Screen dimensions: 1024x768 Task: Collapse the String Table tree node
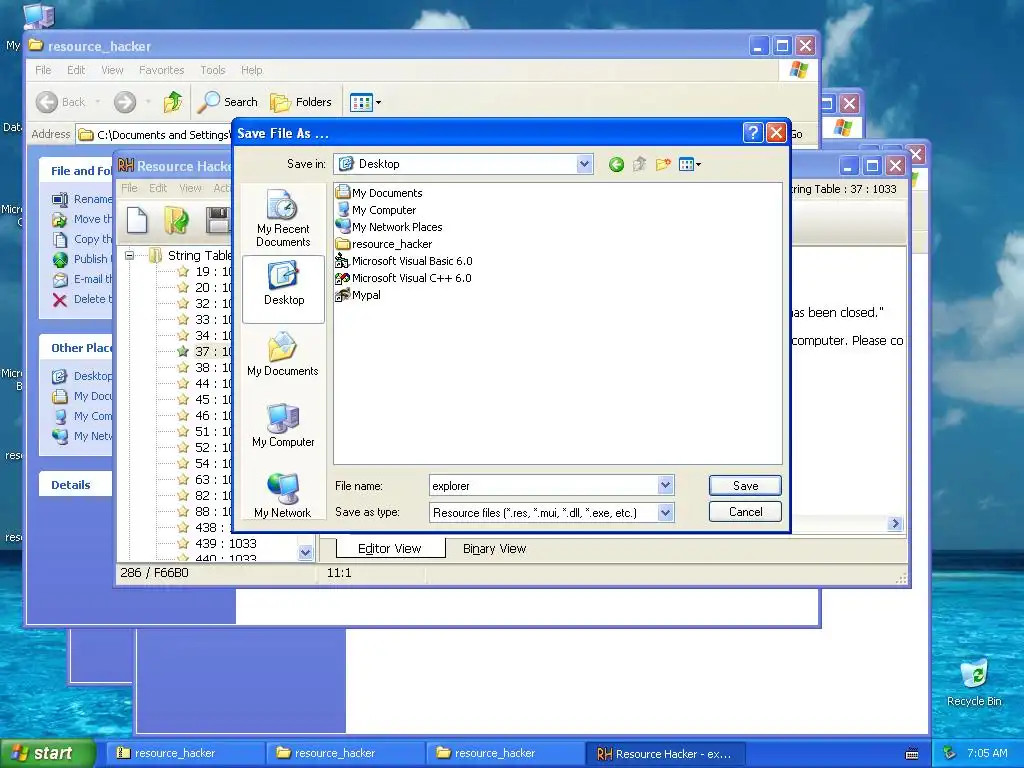[129, 255]
